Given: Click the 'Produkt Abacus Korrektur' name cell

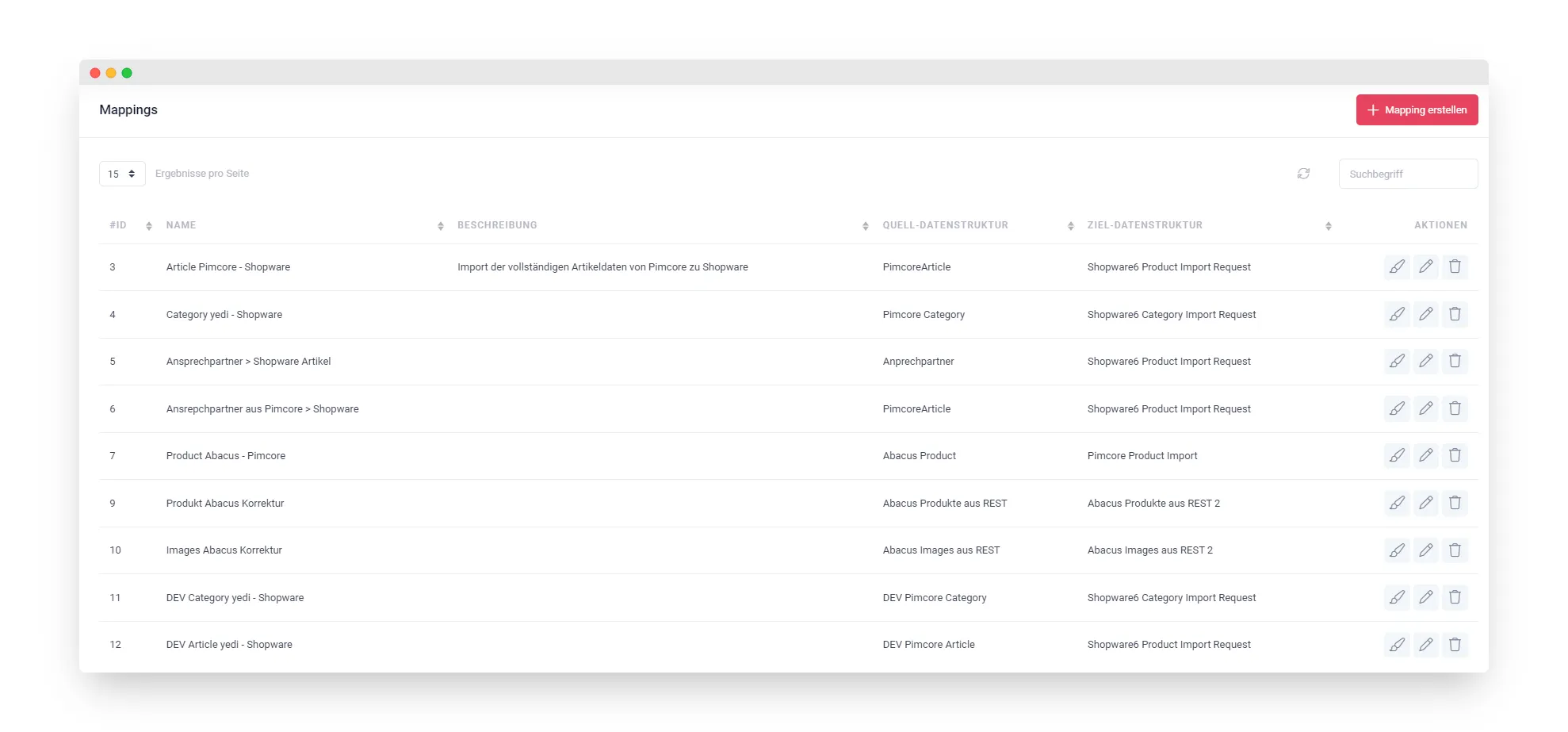Looking at the screenshot, I should [x=225, y=504].
